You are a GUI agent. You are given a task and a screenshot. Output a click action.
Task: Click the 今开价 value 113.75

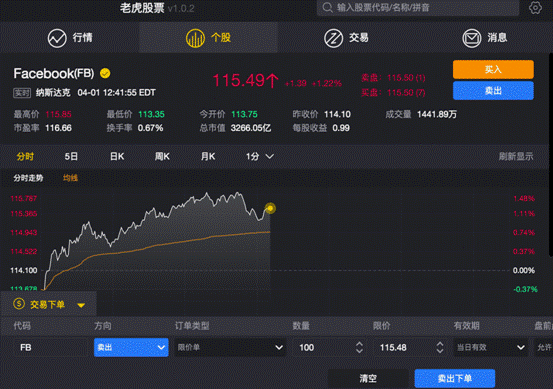(244, 114)
